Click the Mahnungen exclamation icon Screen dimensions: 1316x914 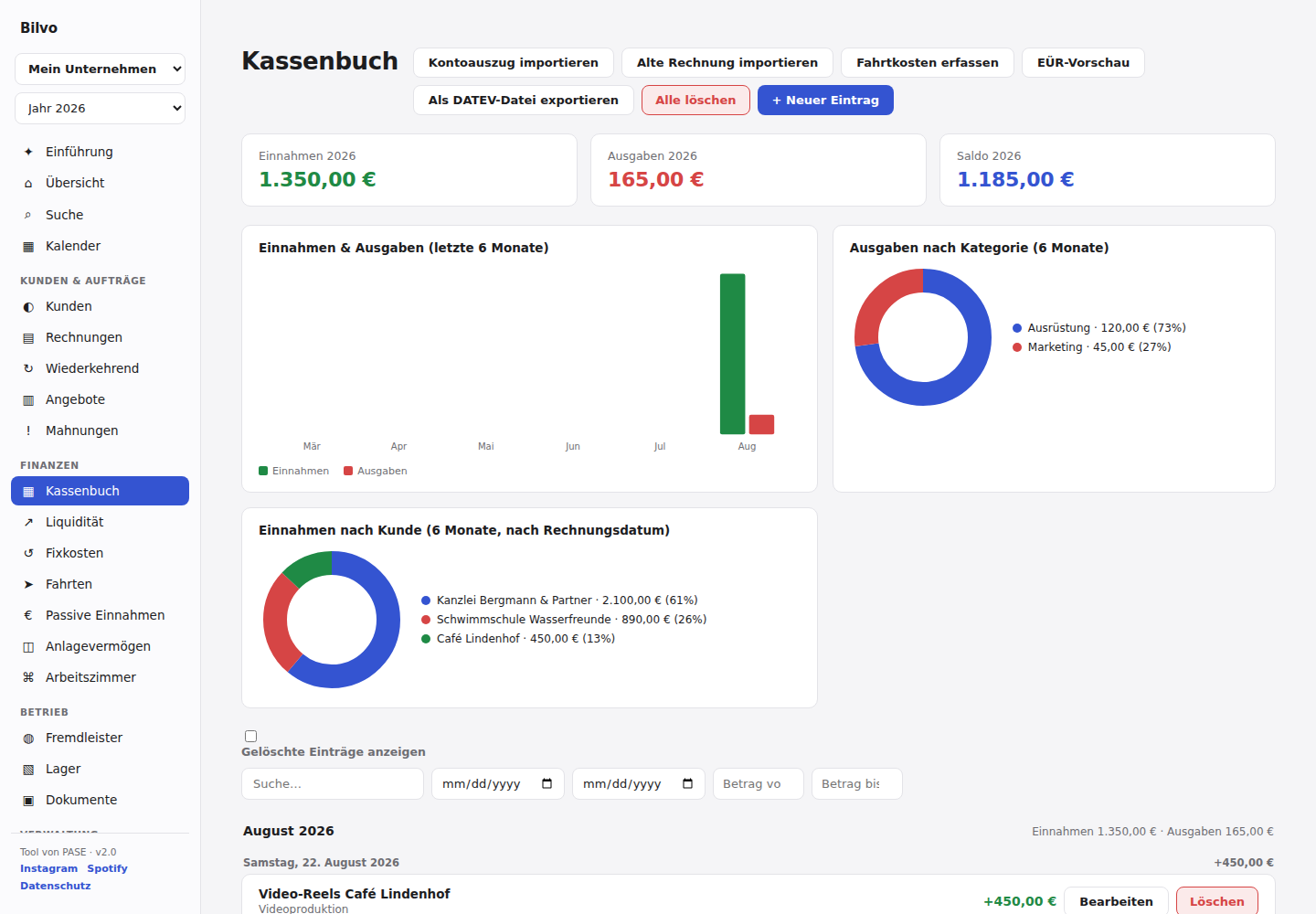[x=28, y=430]
